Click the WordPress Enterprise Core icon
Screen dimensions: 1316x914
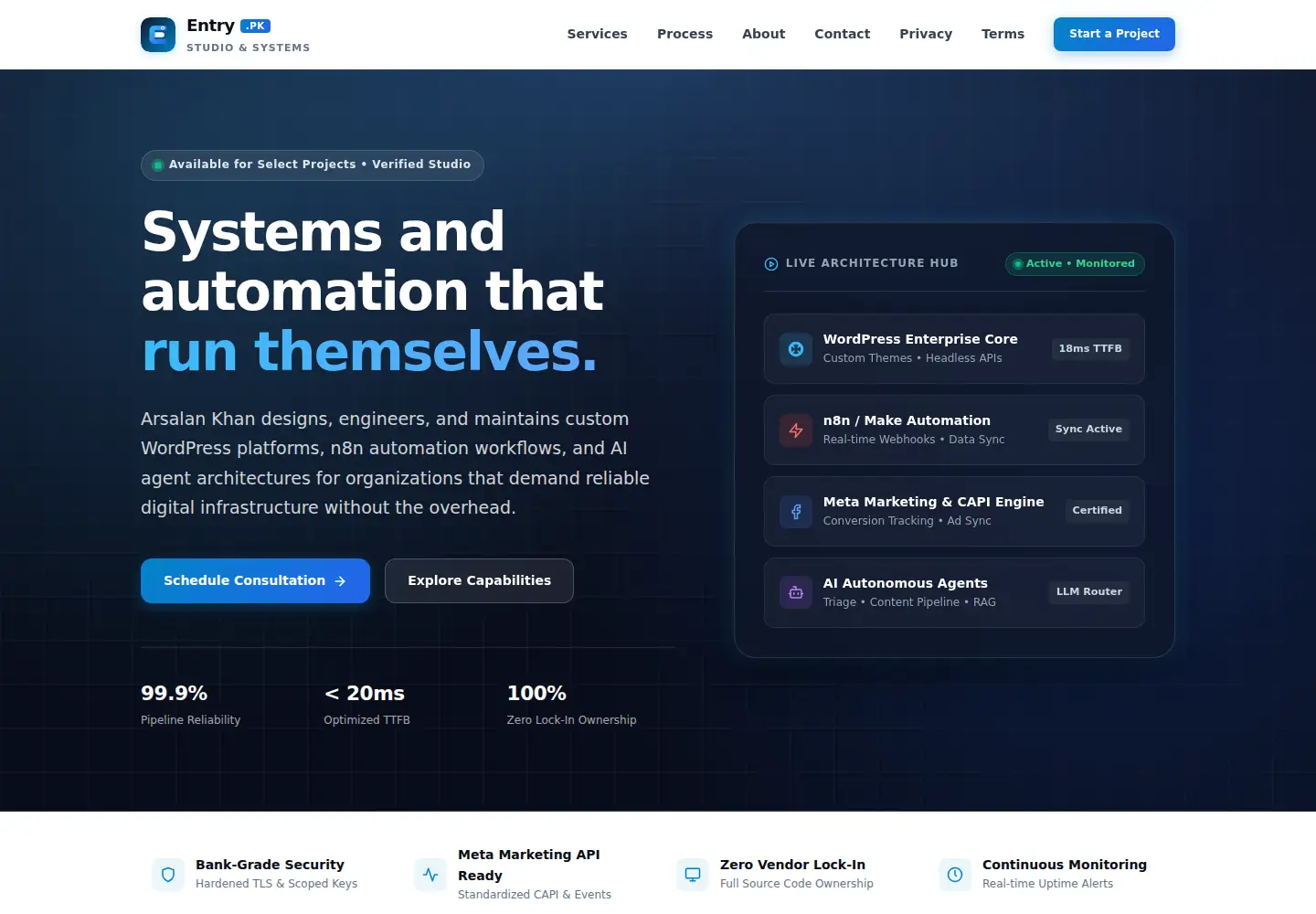[x=796, y=348]
